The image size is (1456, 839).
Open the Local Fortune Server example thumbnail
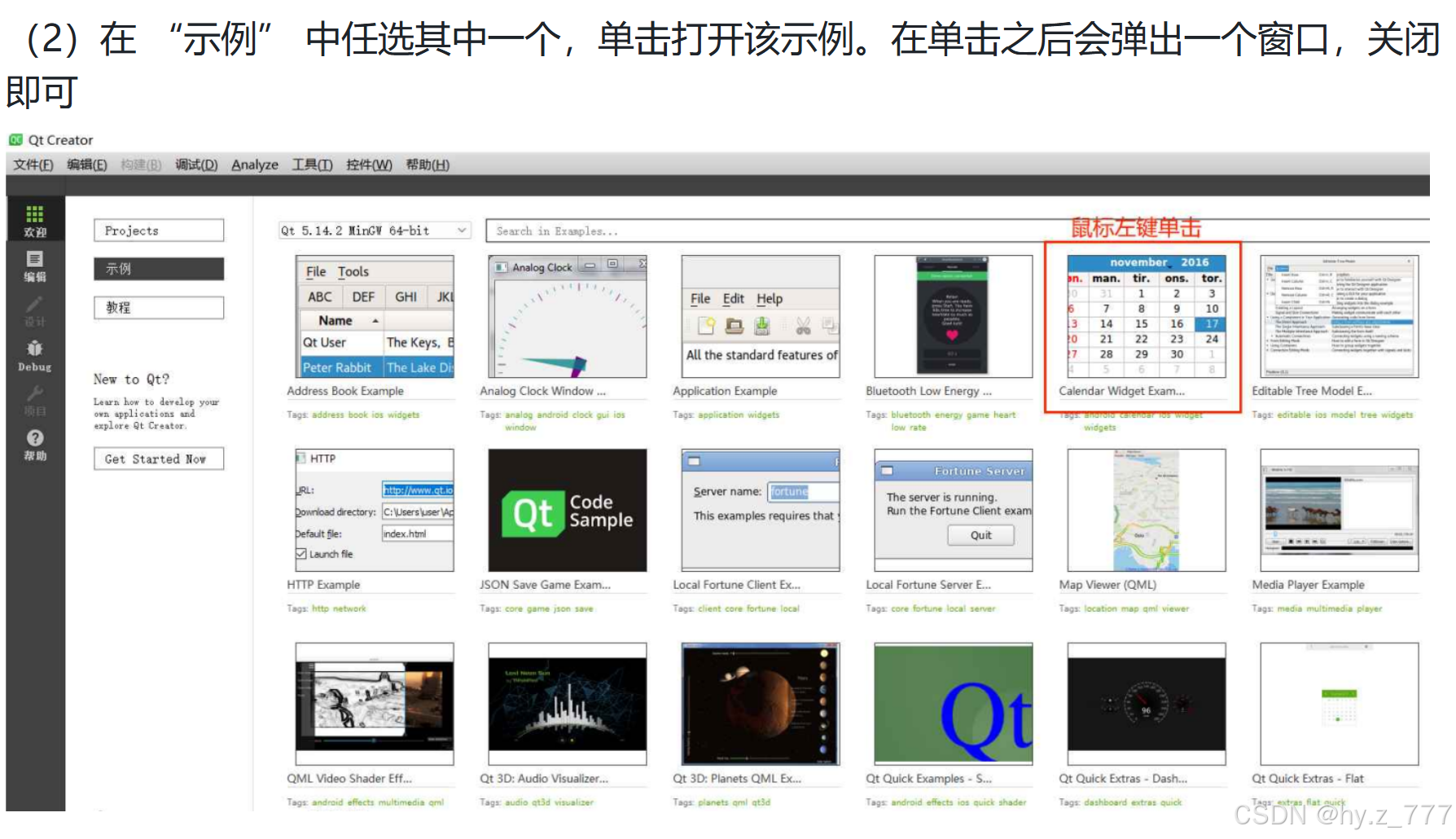[x=954, y=510]
